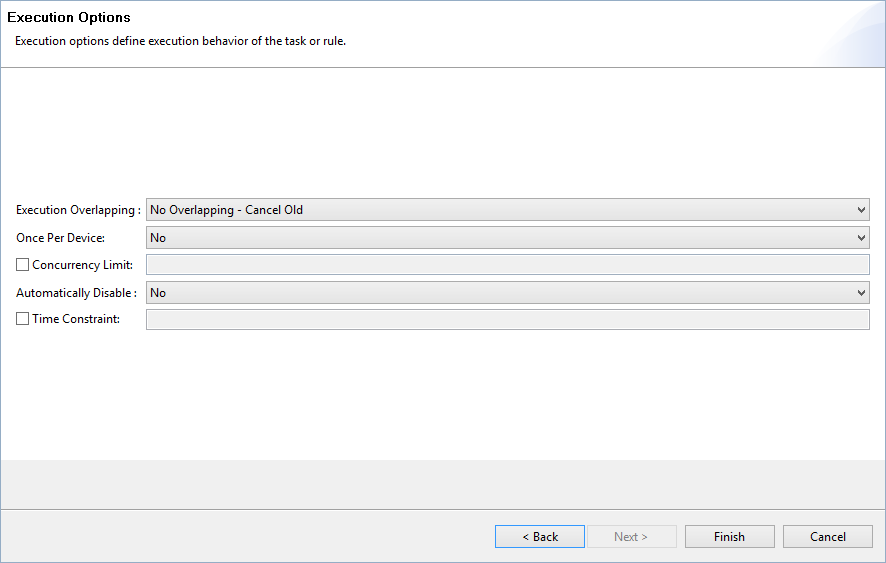Open the Once Per Device dropdown arrow
The height and width of the screenshot is (563, 886).
[861, 238]
